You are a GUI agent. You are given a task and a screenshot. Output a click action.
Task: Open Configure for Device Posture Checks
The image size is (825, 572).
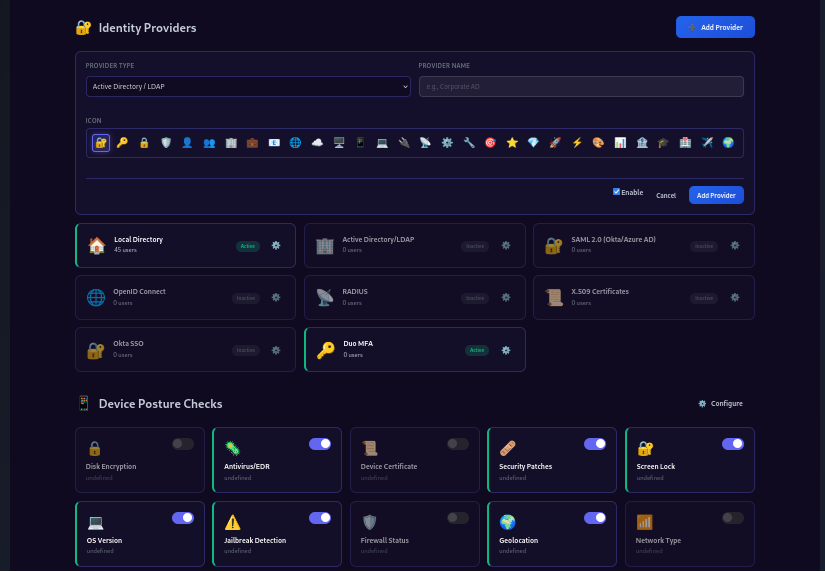(x=720, y=403)
